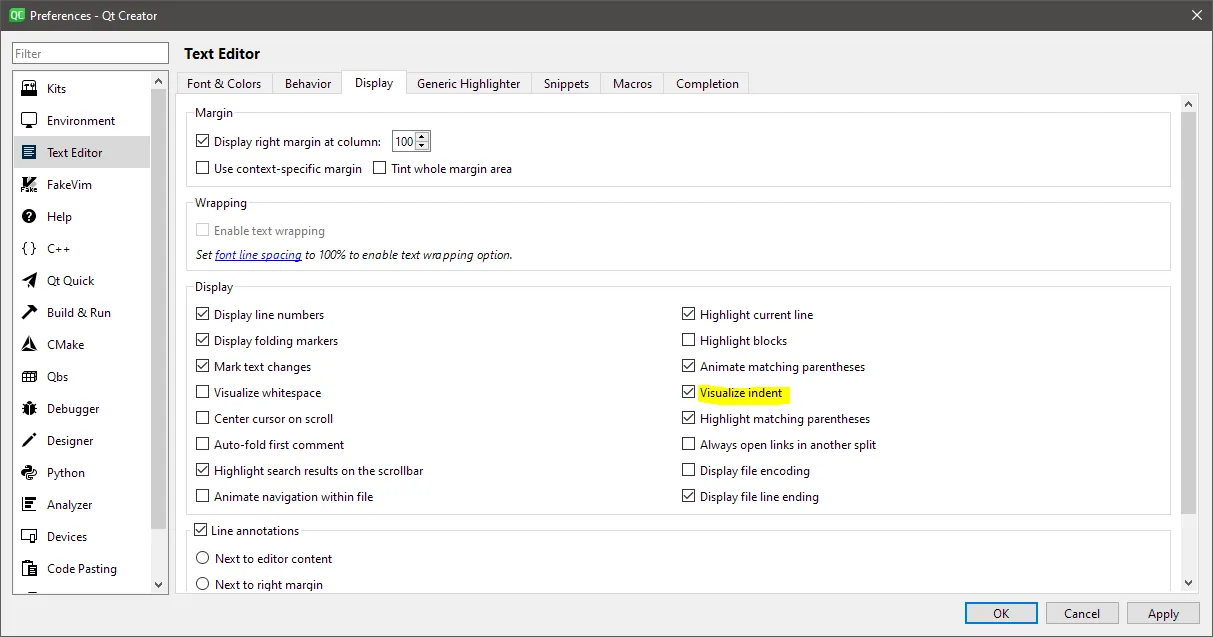Click the Filter search field
The height and width of the screenshot is (637, 1213).
pos(91,53)
